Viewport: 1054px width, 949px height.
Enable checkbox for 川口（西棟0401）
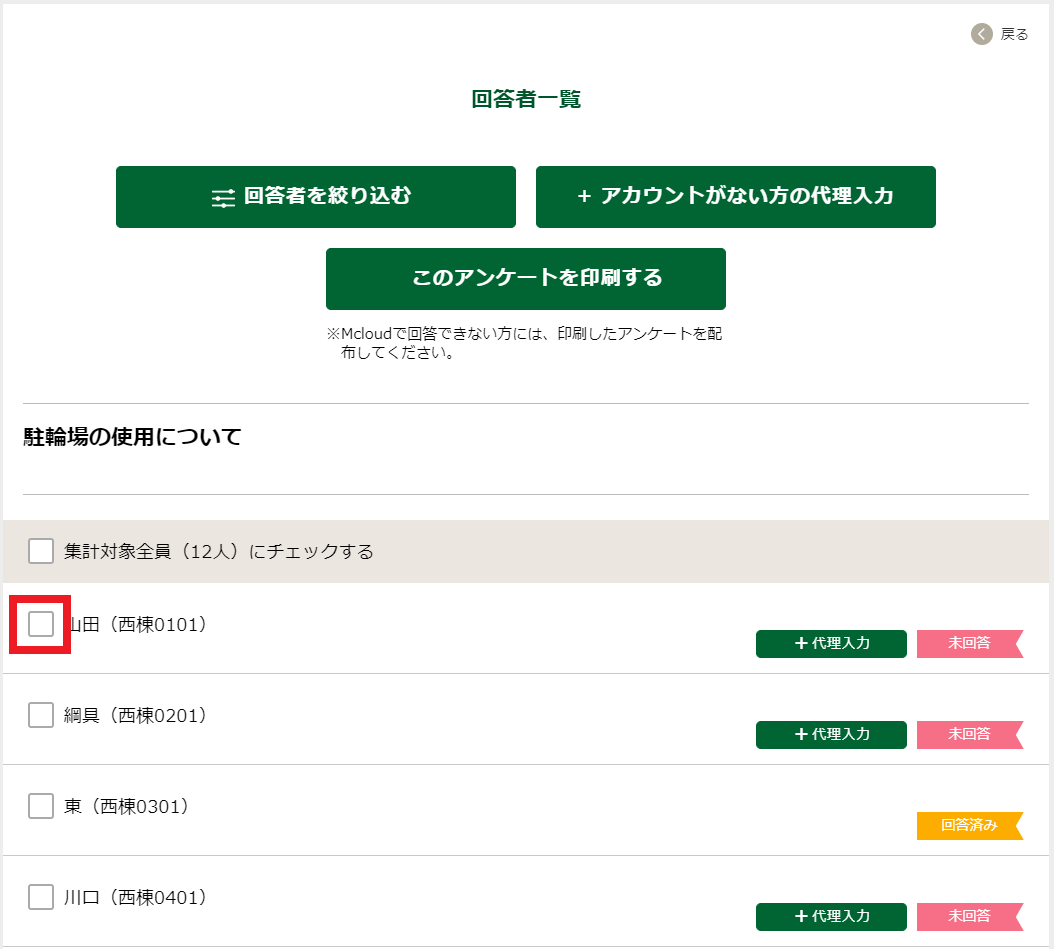(41, 897)
